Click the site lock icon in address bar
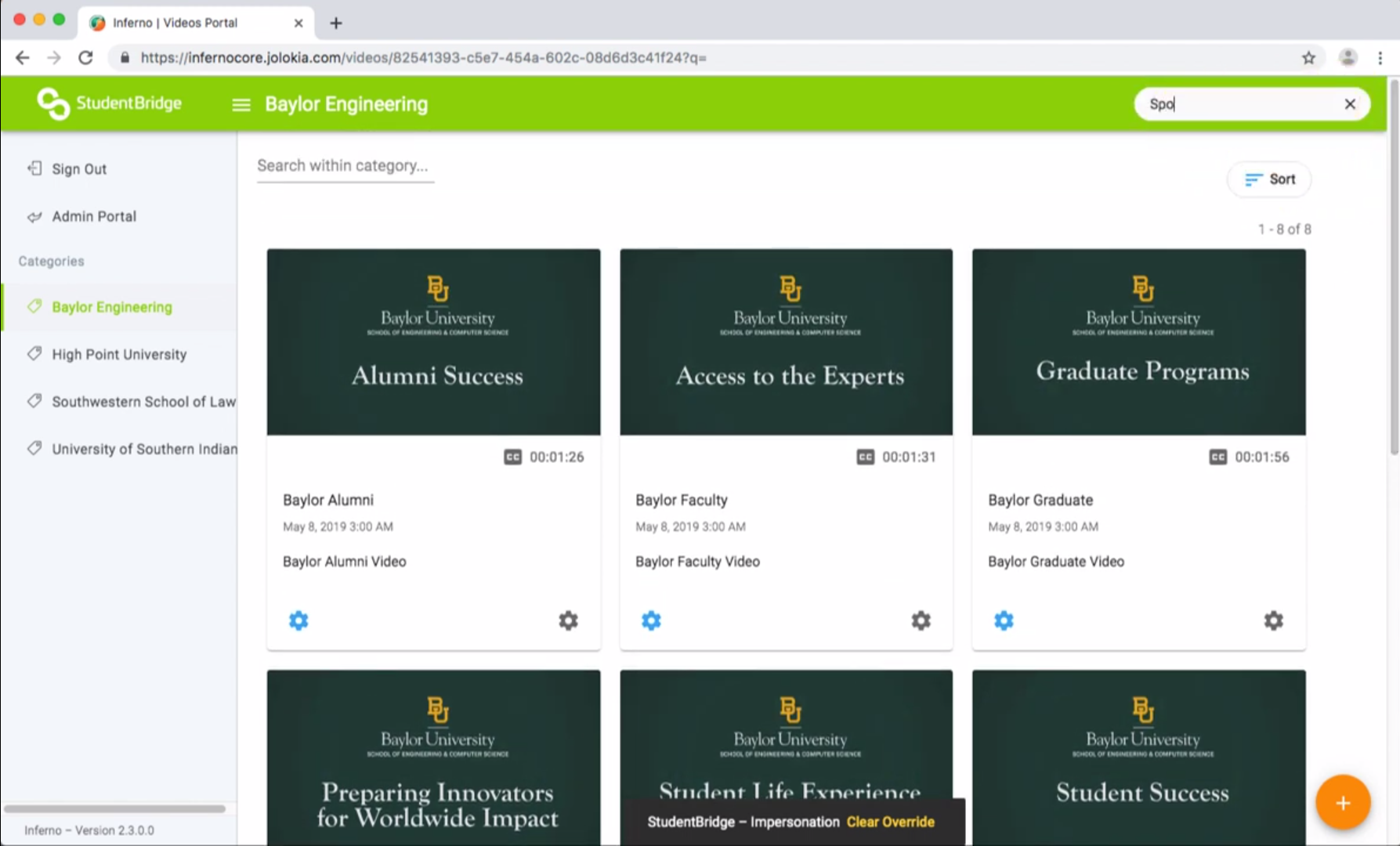The height and width of the screenshot is (846, 1400). coord(125,58)
